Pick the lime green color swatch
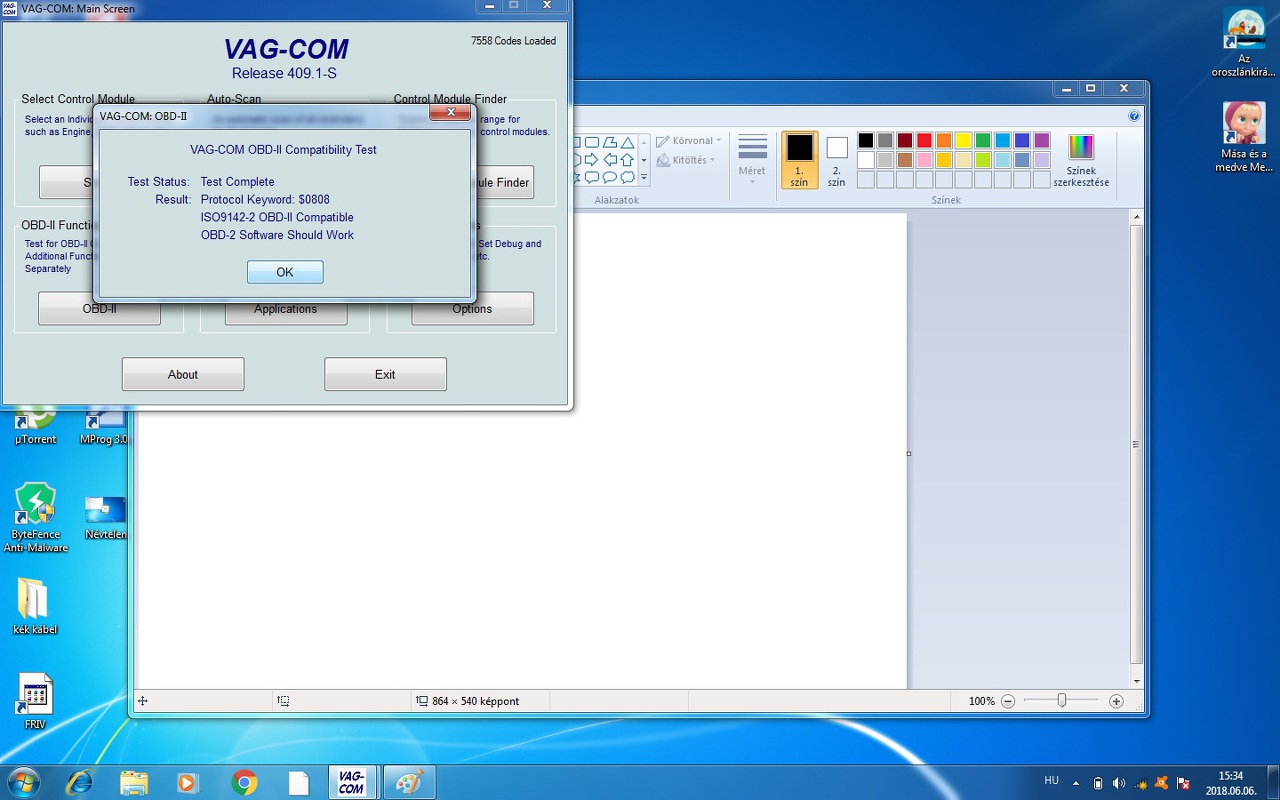The image size is (1280, 800). 983,160
